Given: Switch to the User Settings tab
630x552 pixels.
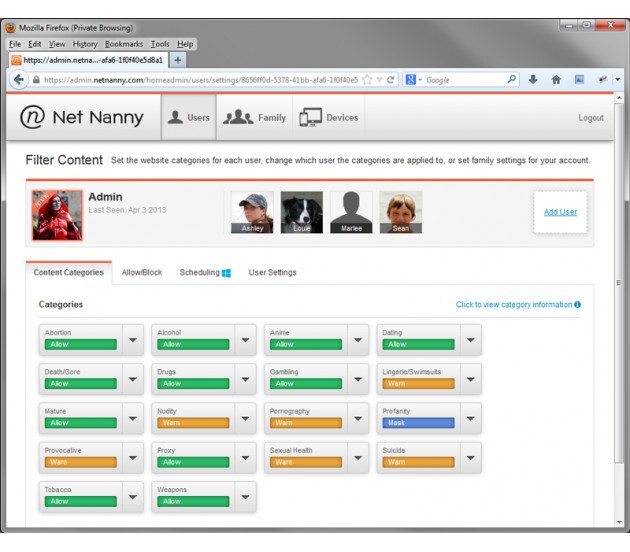Looking at the screenshot, I should 272,272.
